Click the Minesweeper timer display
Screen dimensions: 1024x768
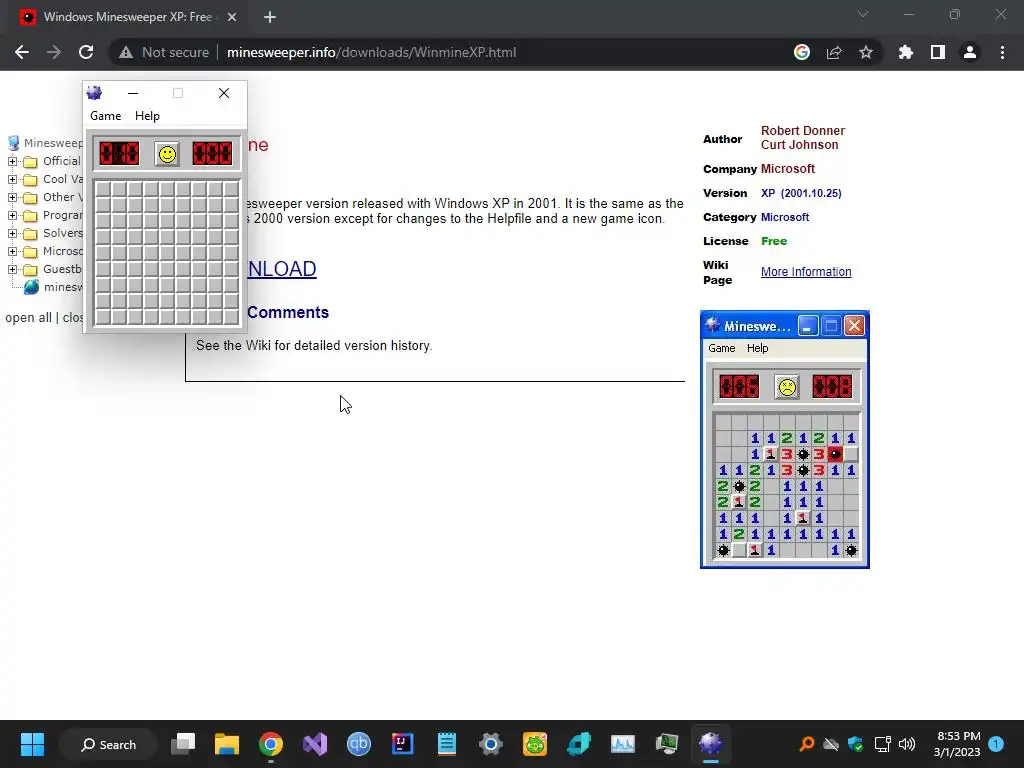[x=212, y=153]
